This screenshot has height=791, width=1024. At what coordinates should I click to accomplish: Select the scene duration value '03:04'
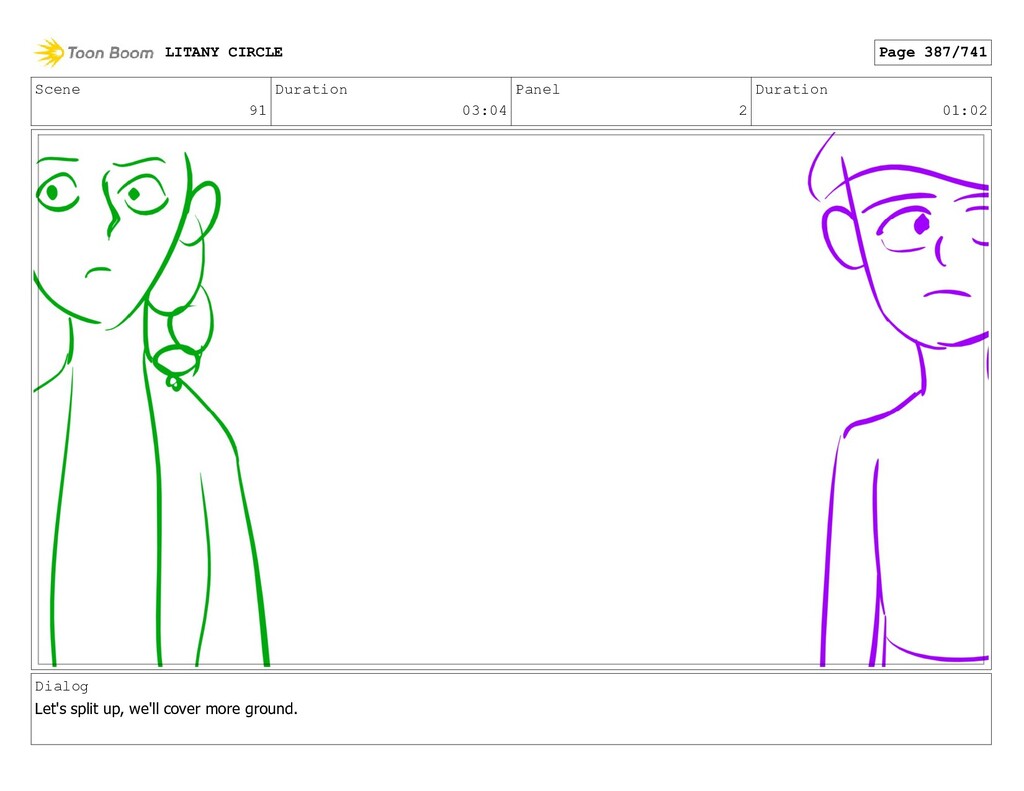[485, 110]
